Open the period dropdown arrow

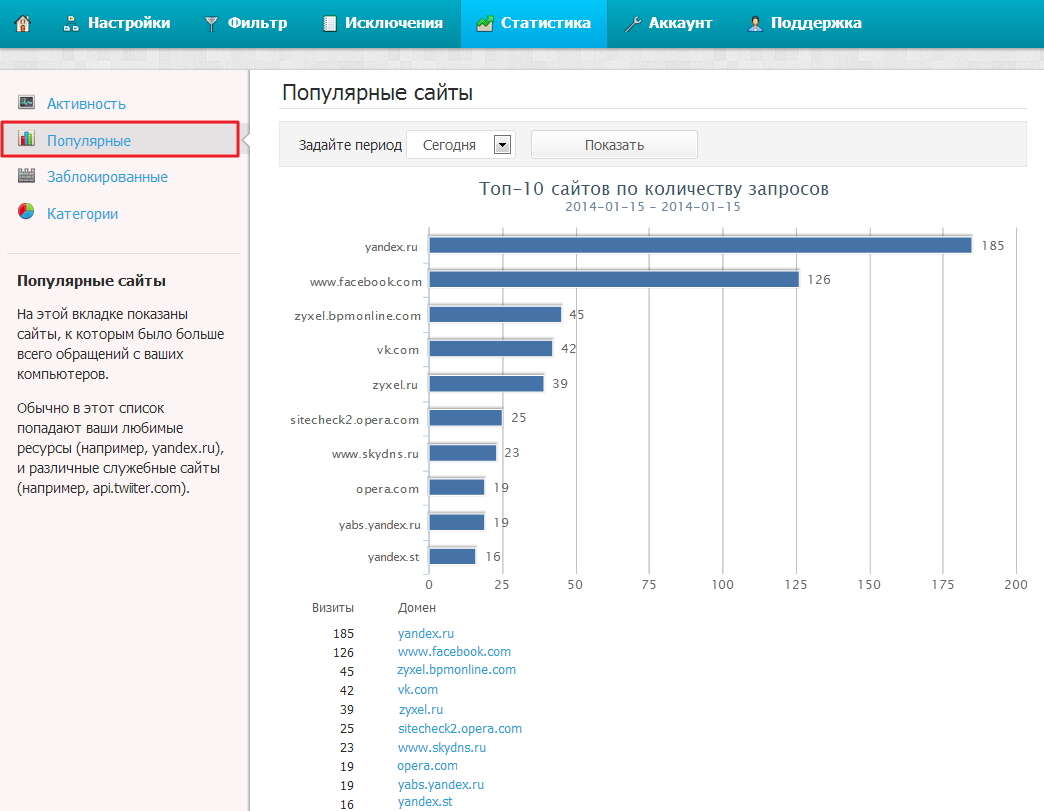[502, 145]
